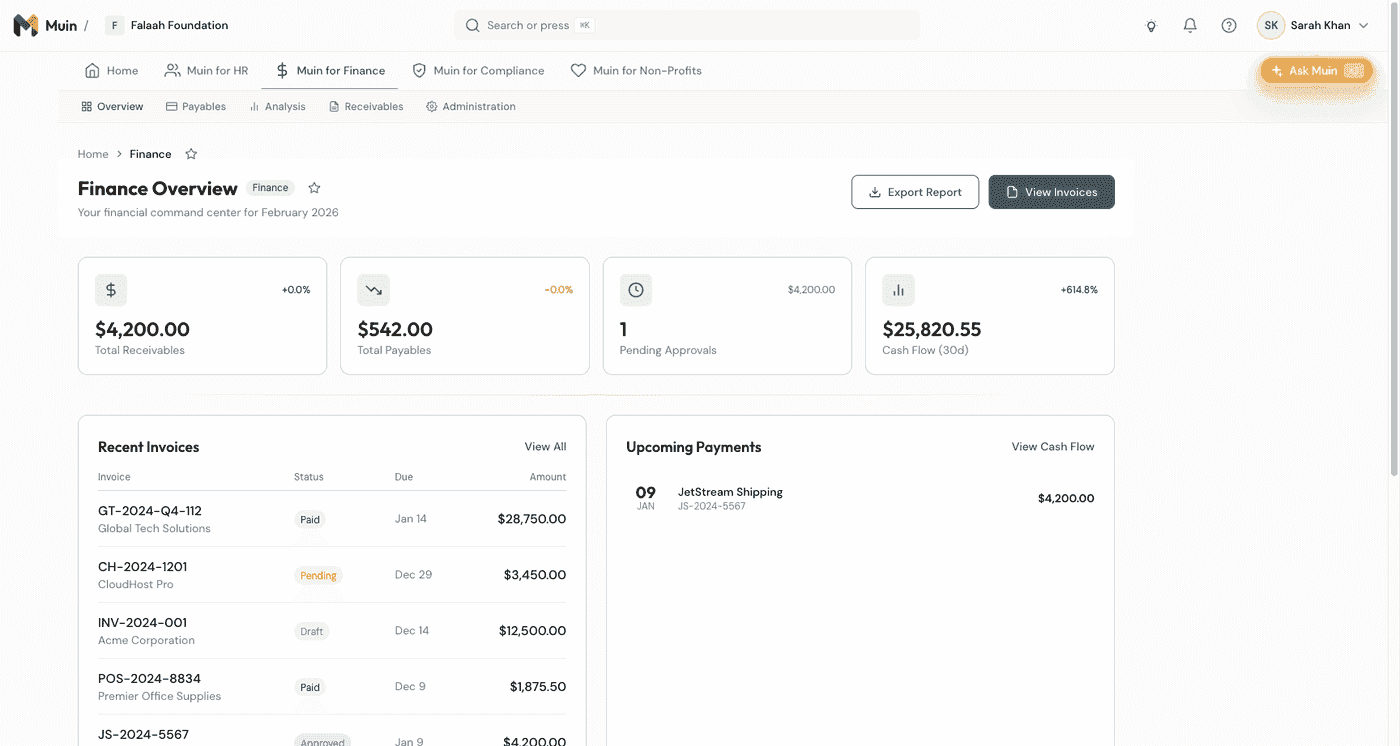Toggle the favorite star beside Finance Overview title

(314, 188)
